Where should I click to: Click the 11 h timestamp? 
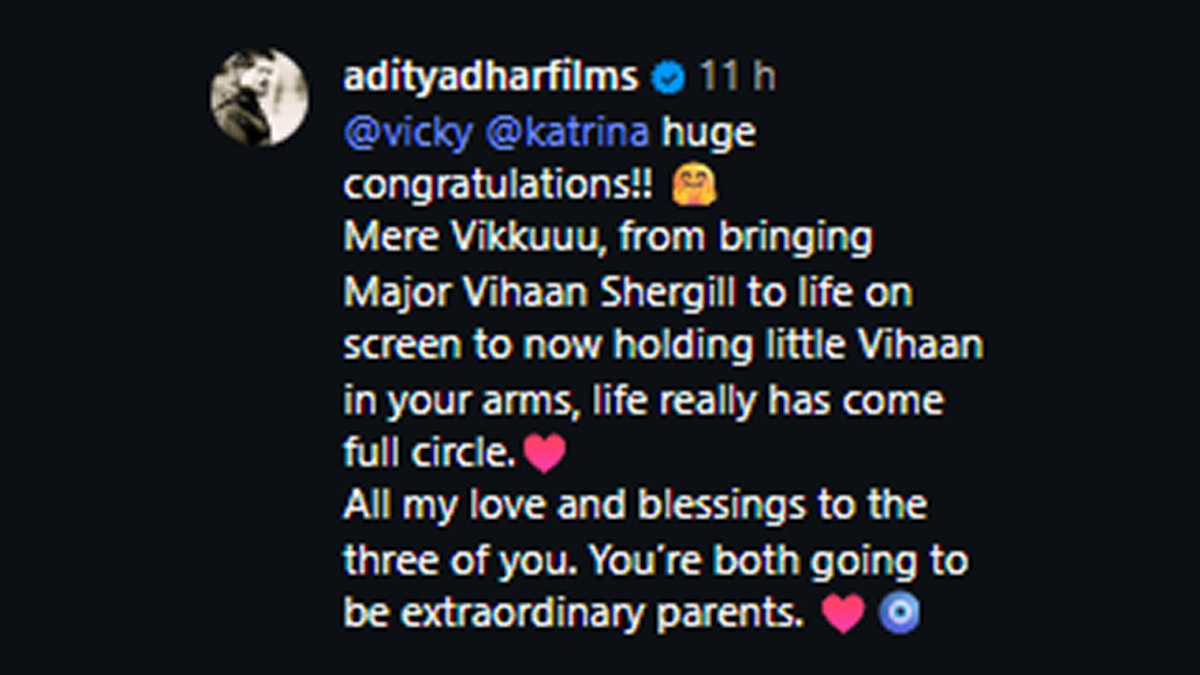pyautogui.click(x=736, y=77)
